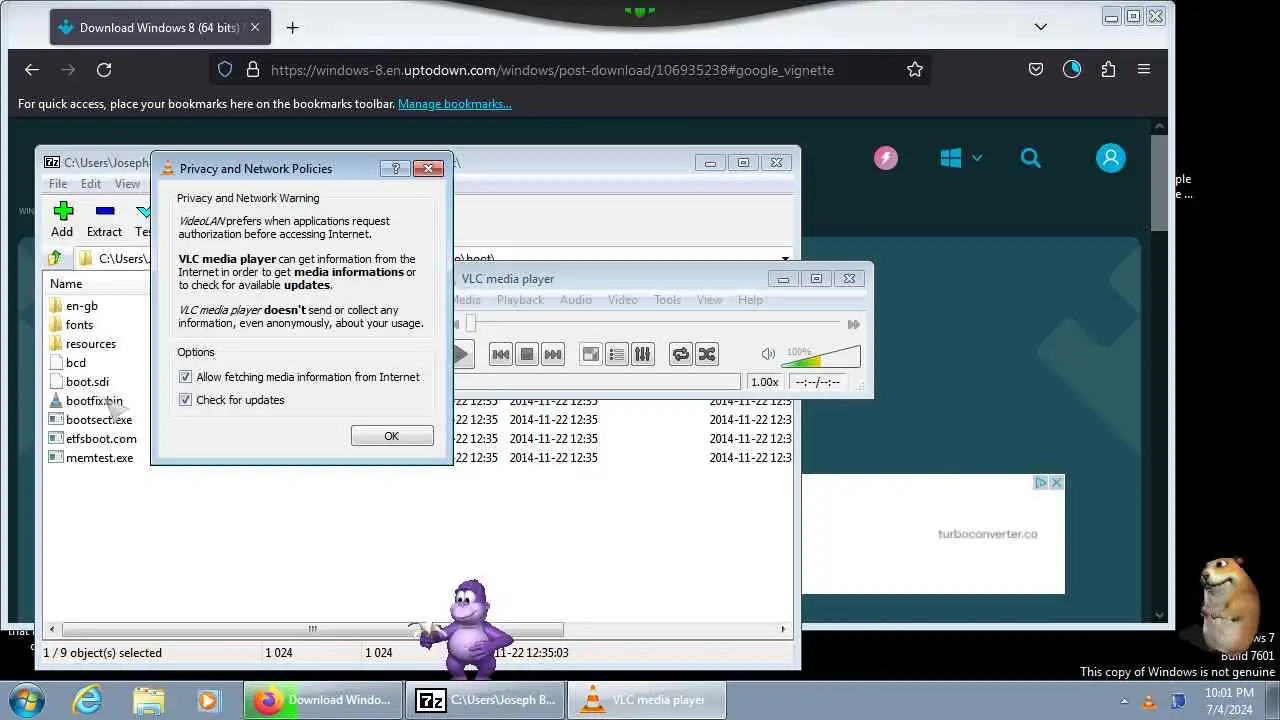Click the Add button in 7-Zip toolbar

[x=62, y=220]
